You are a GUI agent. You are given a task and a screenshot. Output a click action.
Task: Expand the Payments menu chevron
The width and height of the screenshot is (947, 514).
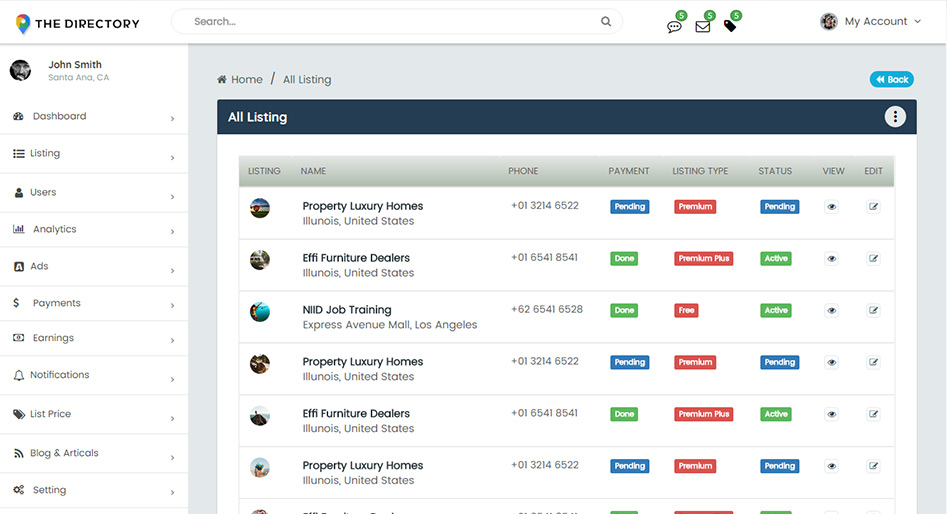pyautogui.click(x=172, y=305)
